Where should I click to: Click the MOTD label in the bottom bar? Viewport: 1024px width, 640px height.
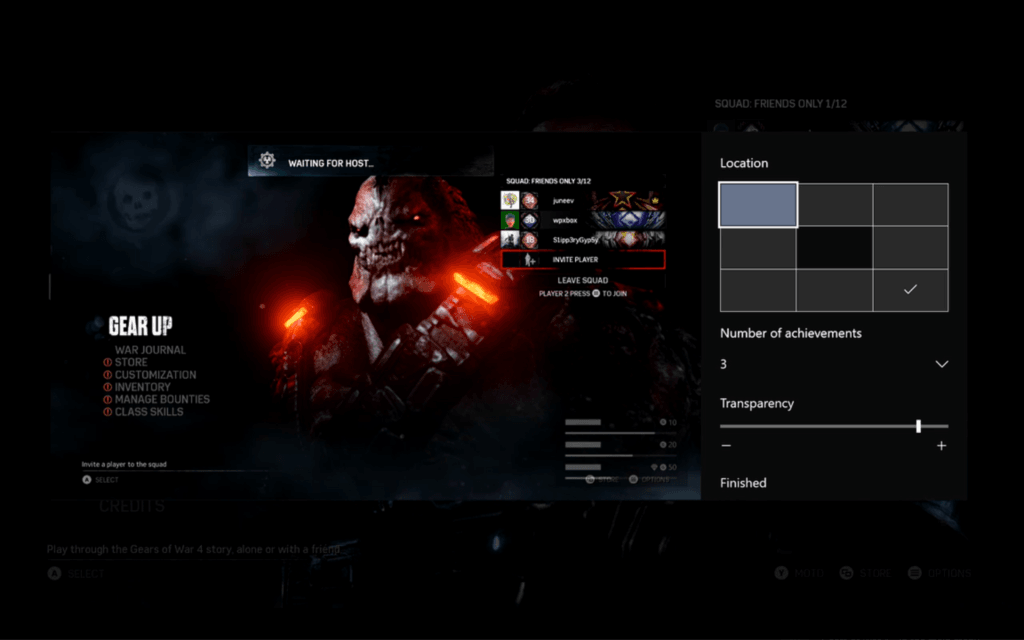pos(808,573)
